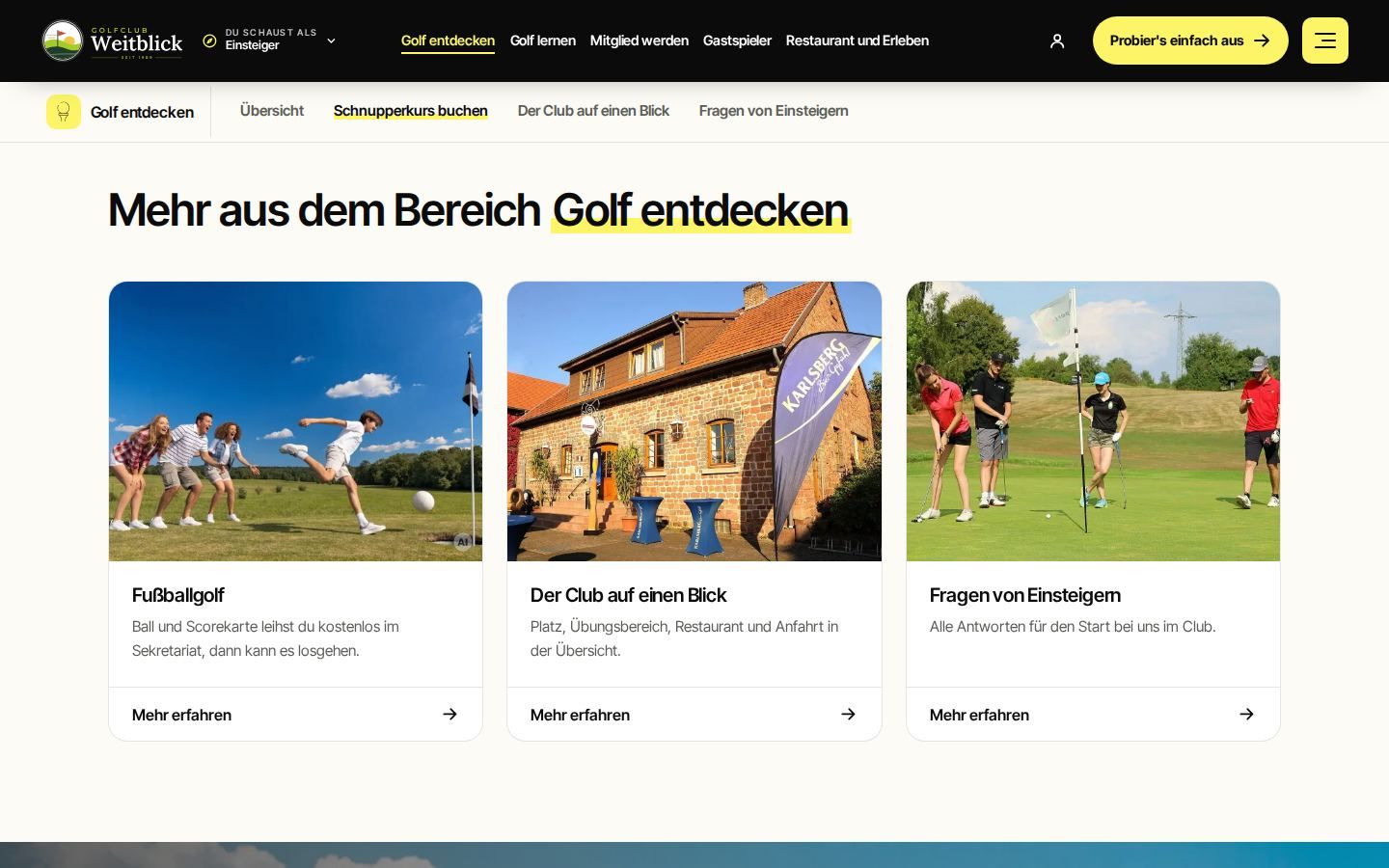Open the yellow hamburger menu
Screen dimensions: 1389x868
(x=1325, y=41)
